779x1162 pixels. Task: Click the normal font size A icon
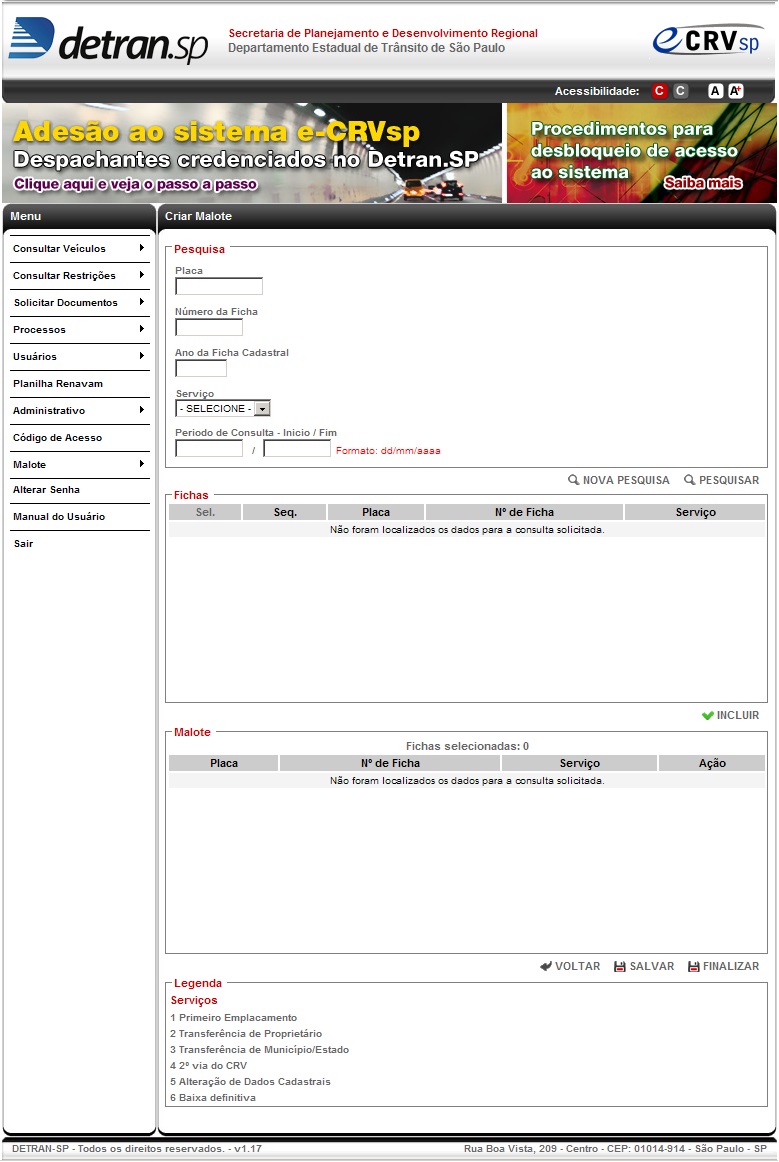[x=715, y=90]
